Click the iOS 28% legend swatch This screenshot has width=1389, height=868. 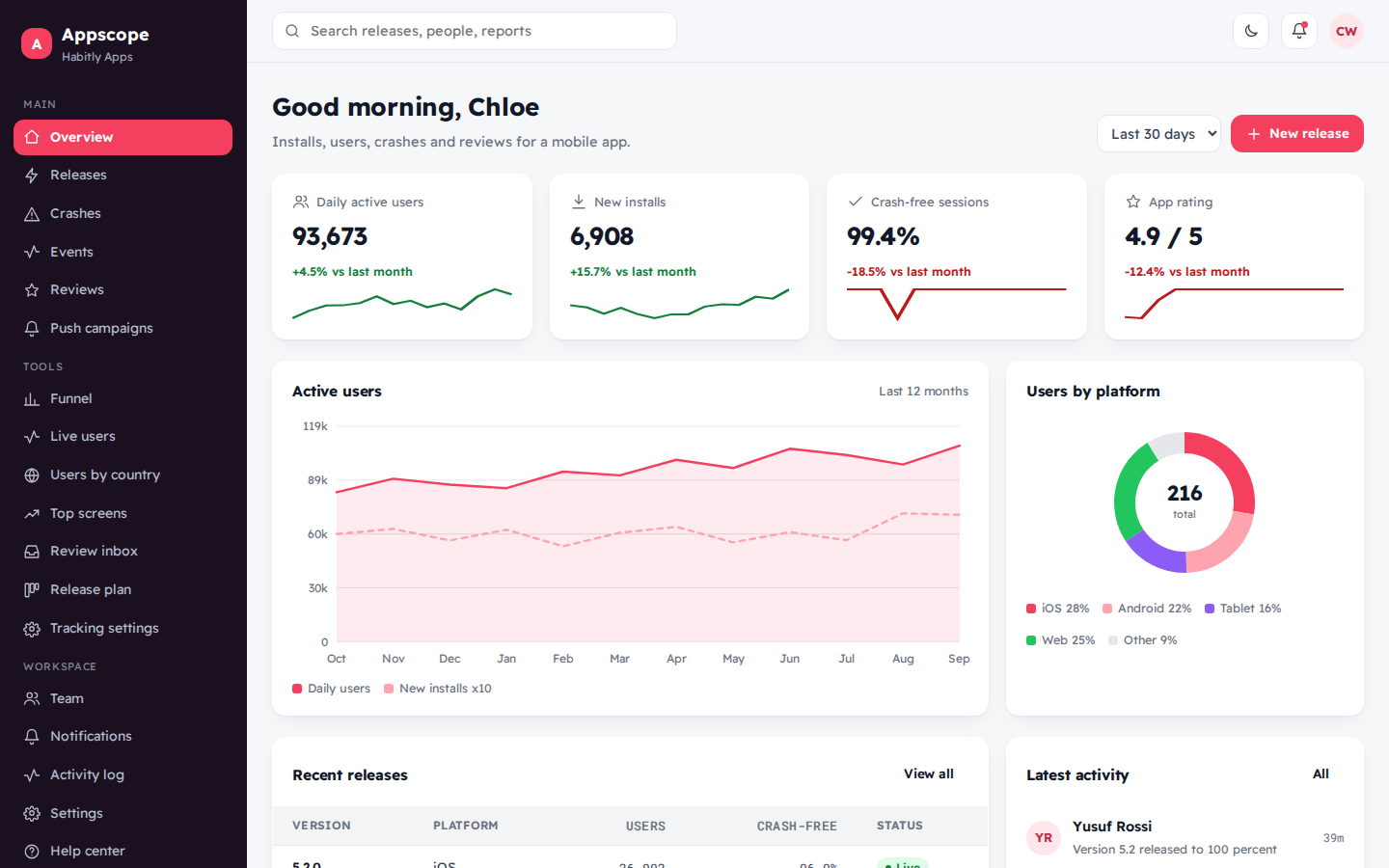(1031, 609)
